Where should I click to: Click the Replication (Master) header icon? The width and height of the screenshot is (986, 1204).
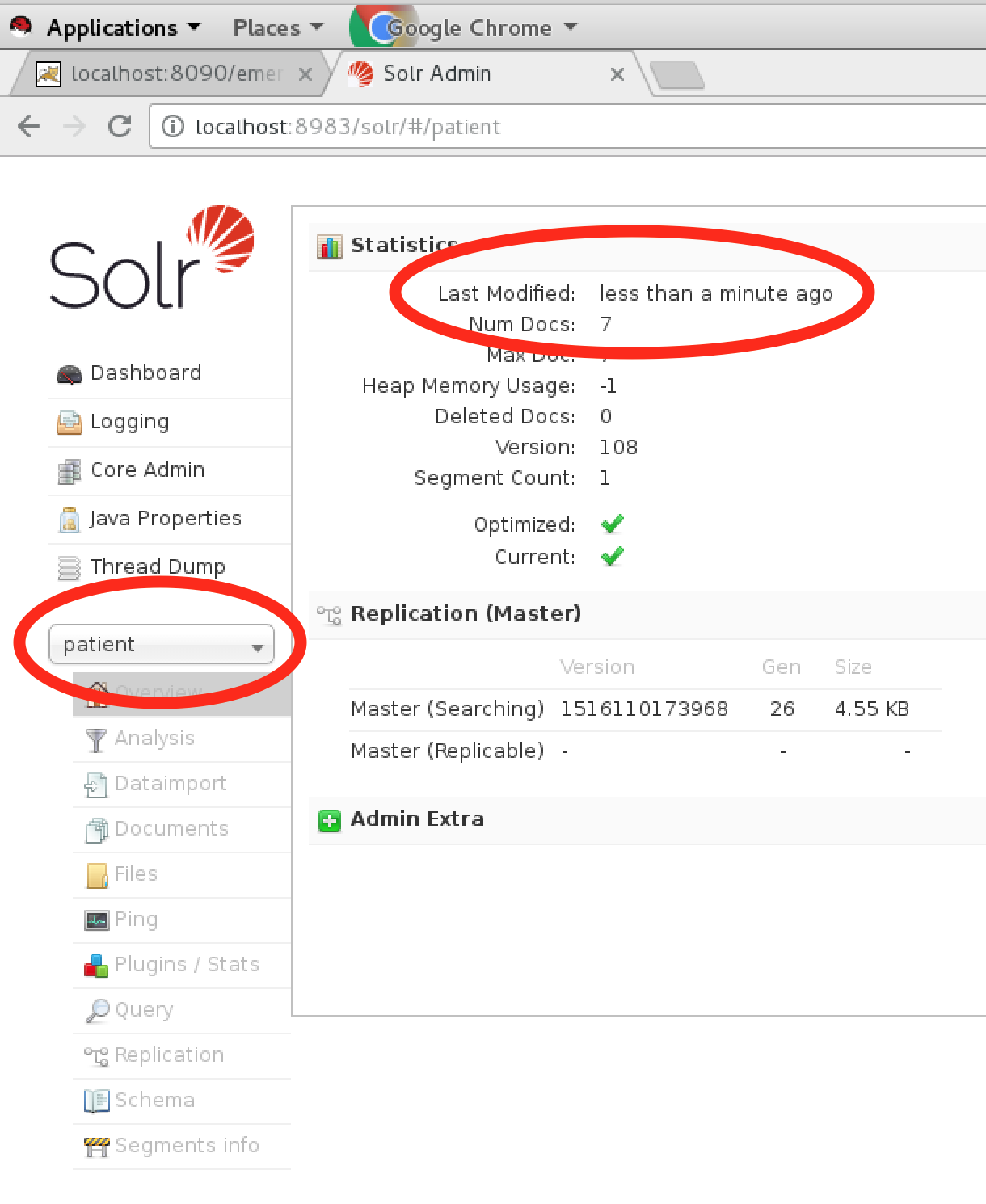329,615
